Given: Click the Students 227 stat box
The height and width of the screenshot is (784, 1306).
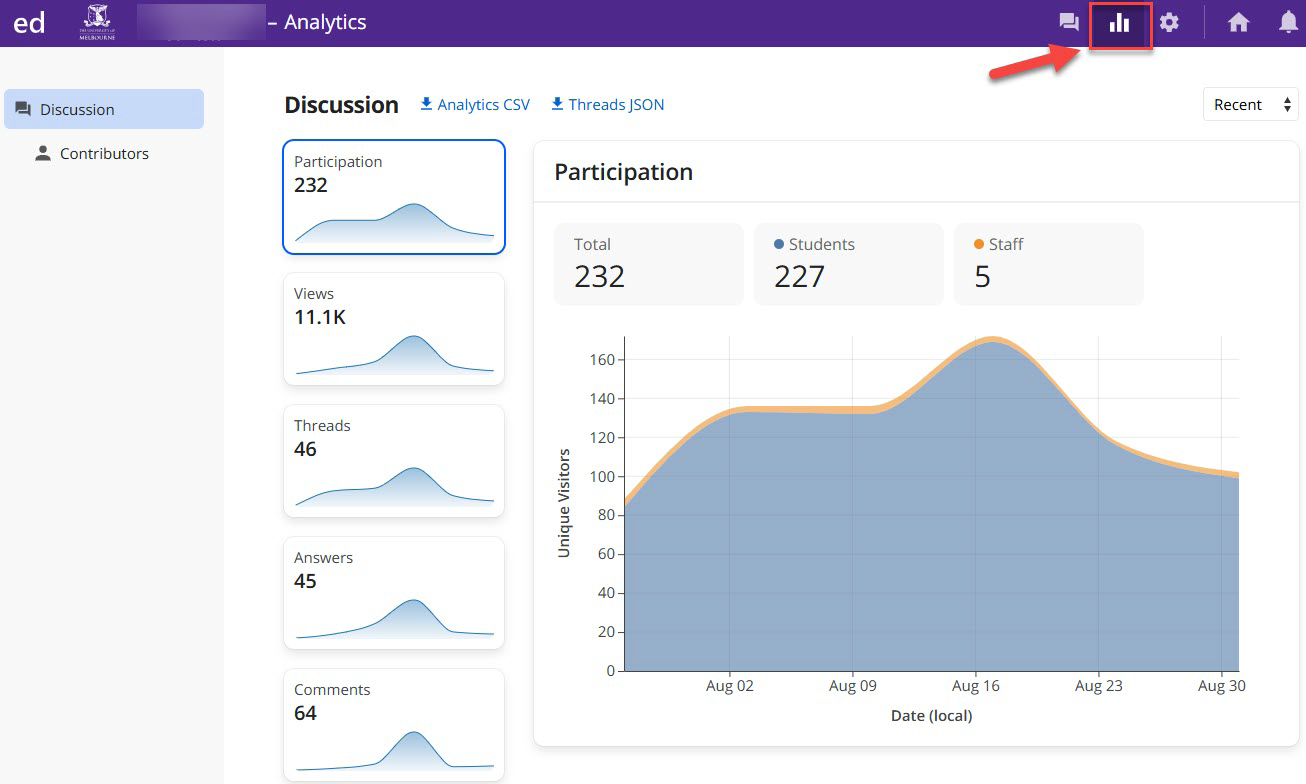Looking at the screenshot, I should (x=849, y=264).
